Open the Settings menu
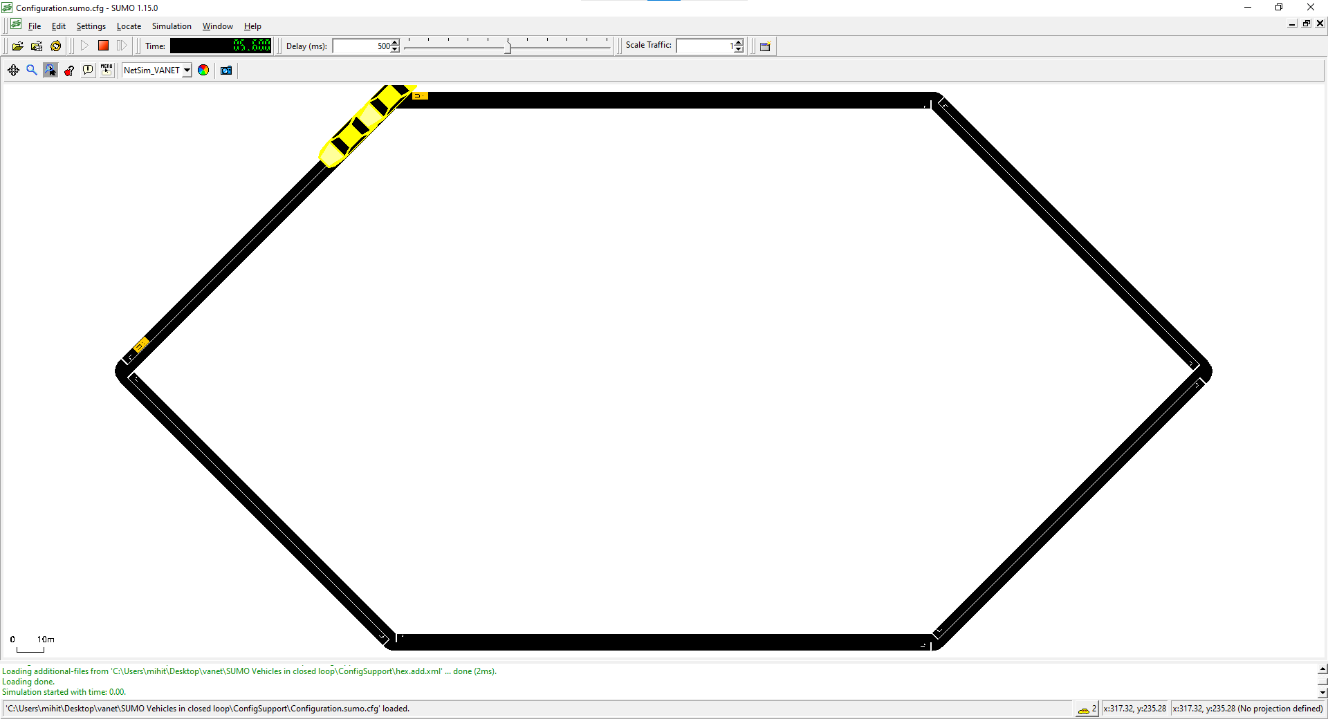This screenshot has width=1328, height=719. [x=91, y=26]
